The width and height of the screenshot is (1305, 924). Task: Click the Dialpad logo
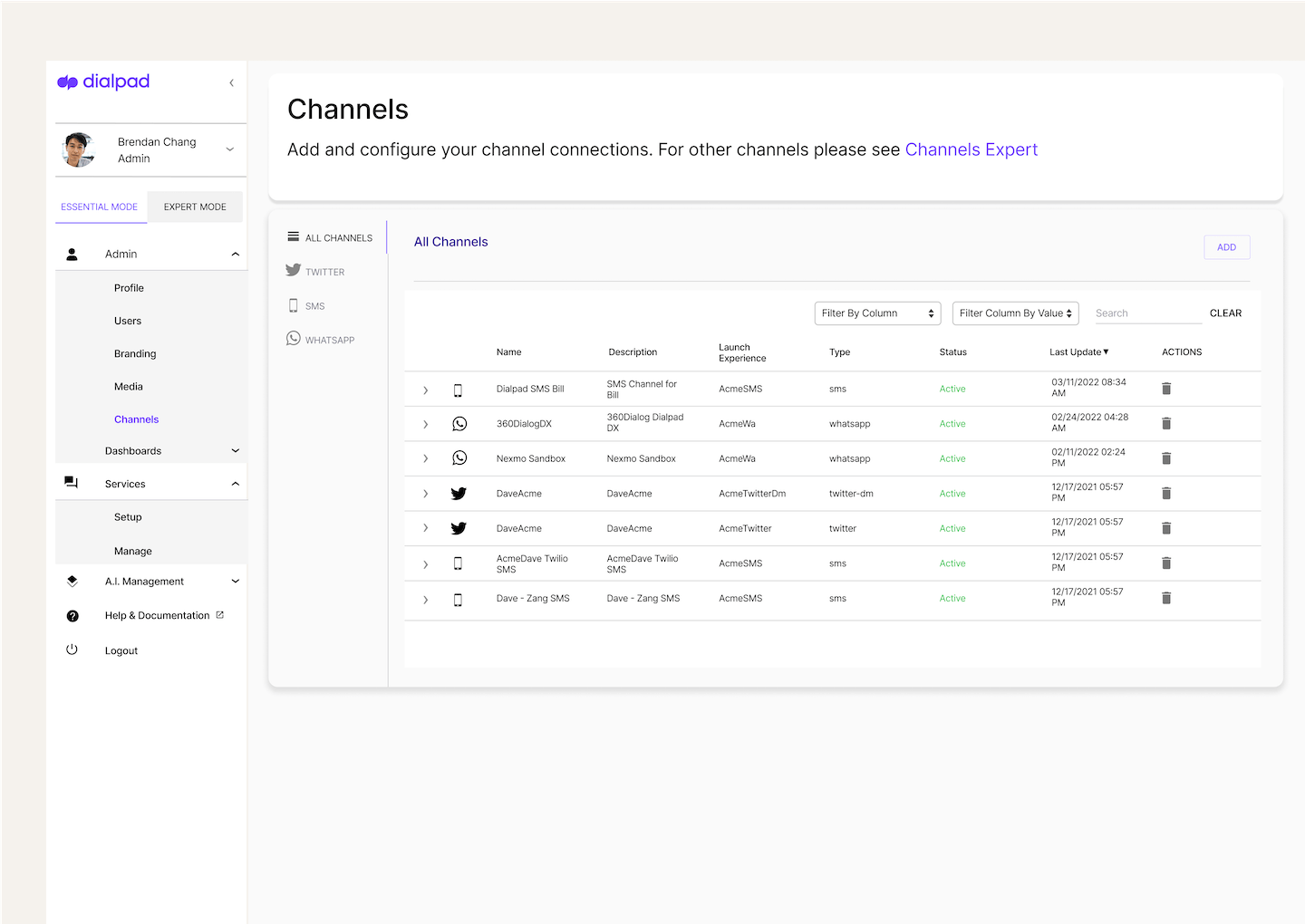(102, 82)
